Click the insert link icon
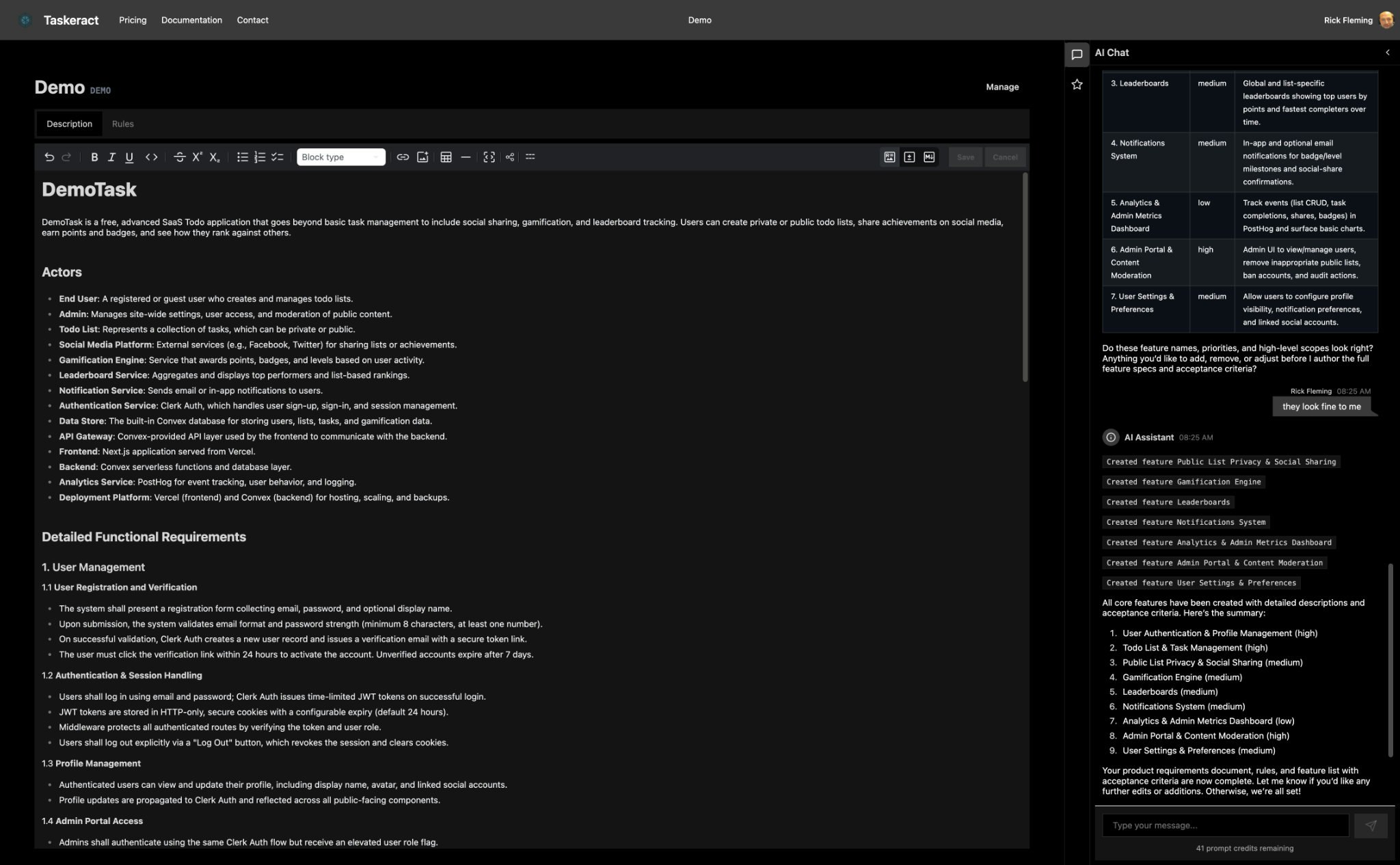This screenshot has height=865, width=1400. [x=403, y=157]
